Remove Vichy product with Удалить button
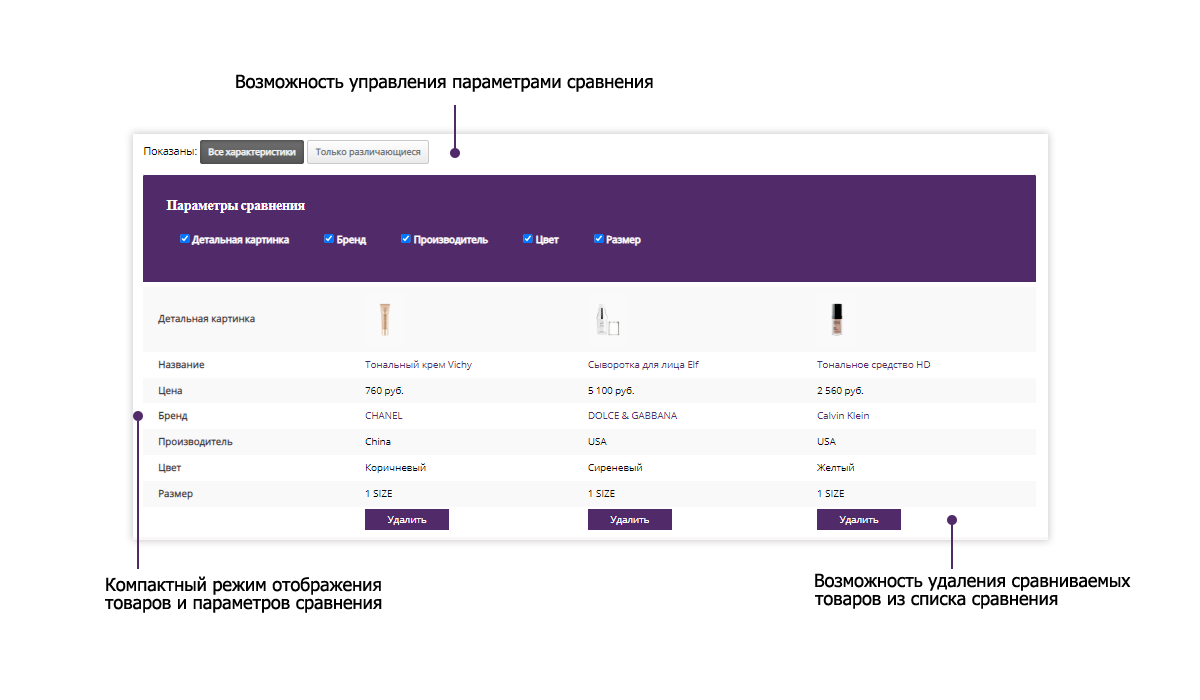1200x700 pixels. [406, 519]
